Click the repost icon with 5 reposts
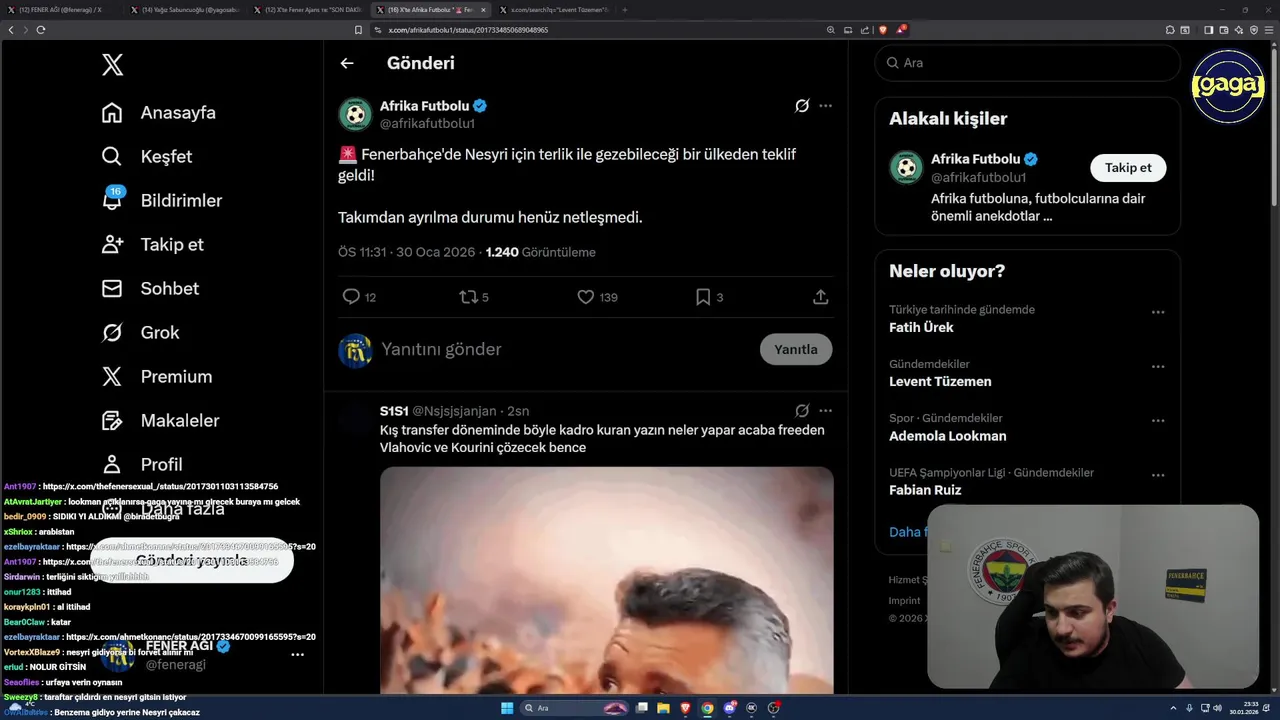 [468, 297]
